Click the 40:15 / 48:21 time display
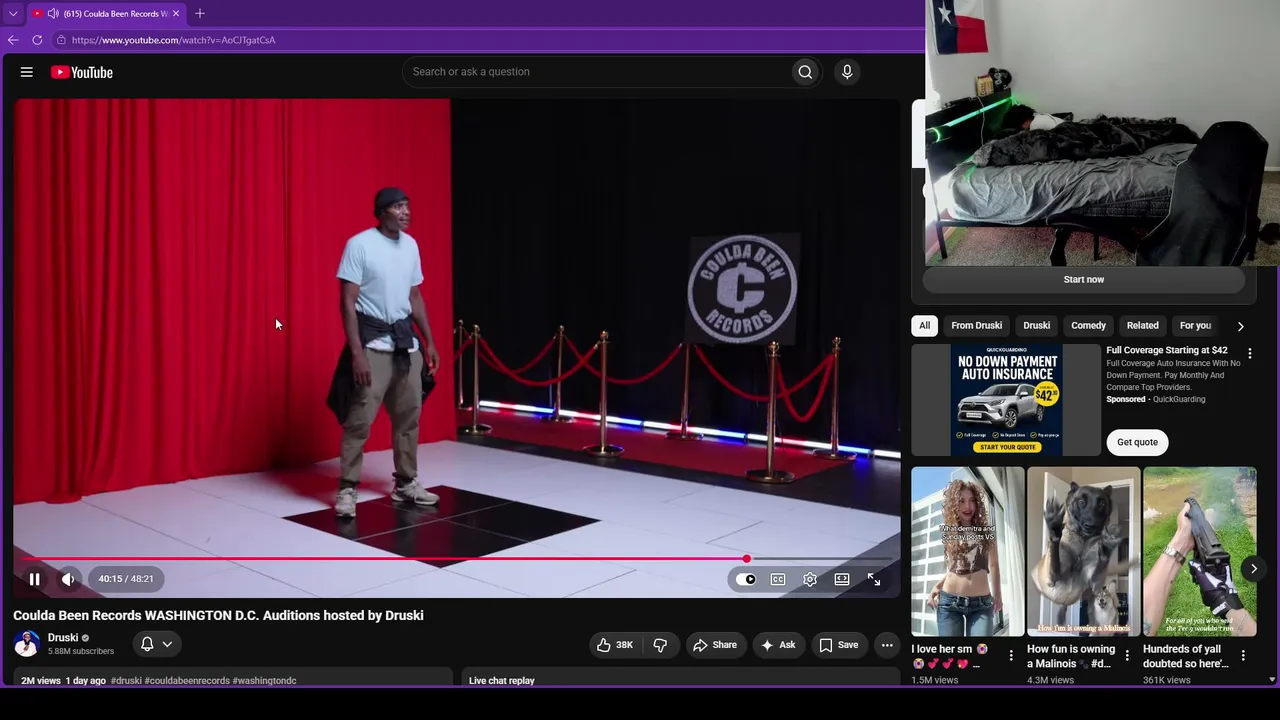Viewport: 1280px width, 720px height. click(x=126, y=579)
